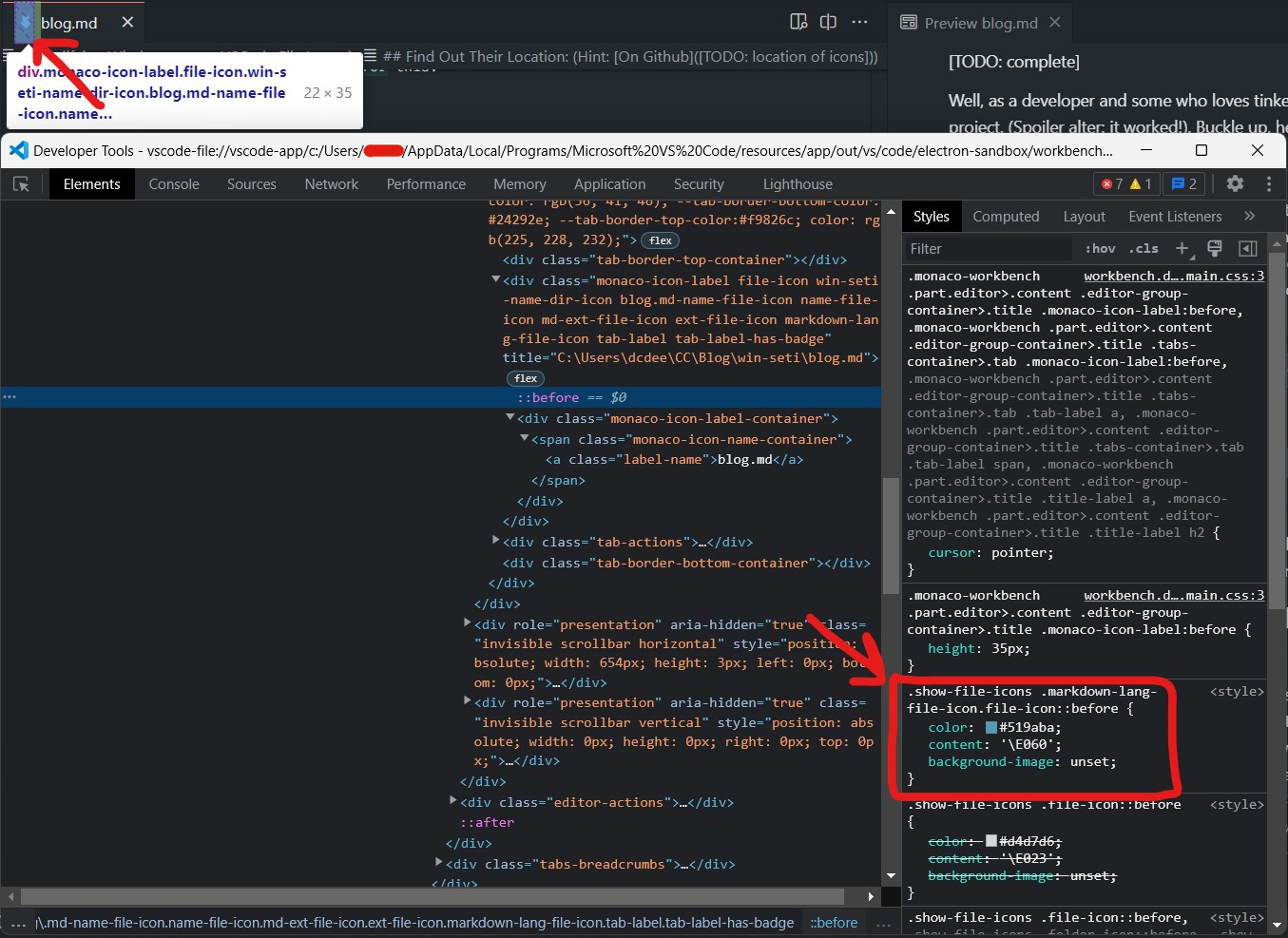This screenshot has height=938, width=1288.
Task: Select the Computed styles tab
Action: [x=1006, y=216]
